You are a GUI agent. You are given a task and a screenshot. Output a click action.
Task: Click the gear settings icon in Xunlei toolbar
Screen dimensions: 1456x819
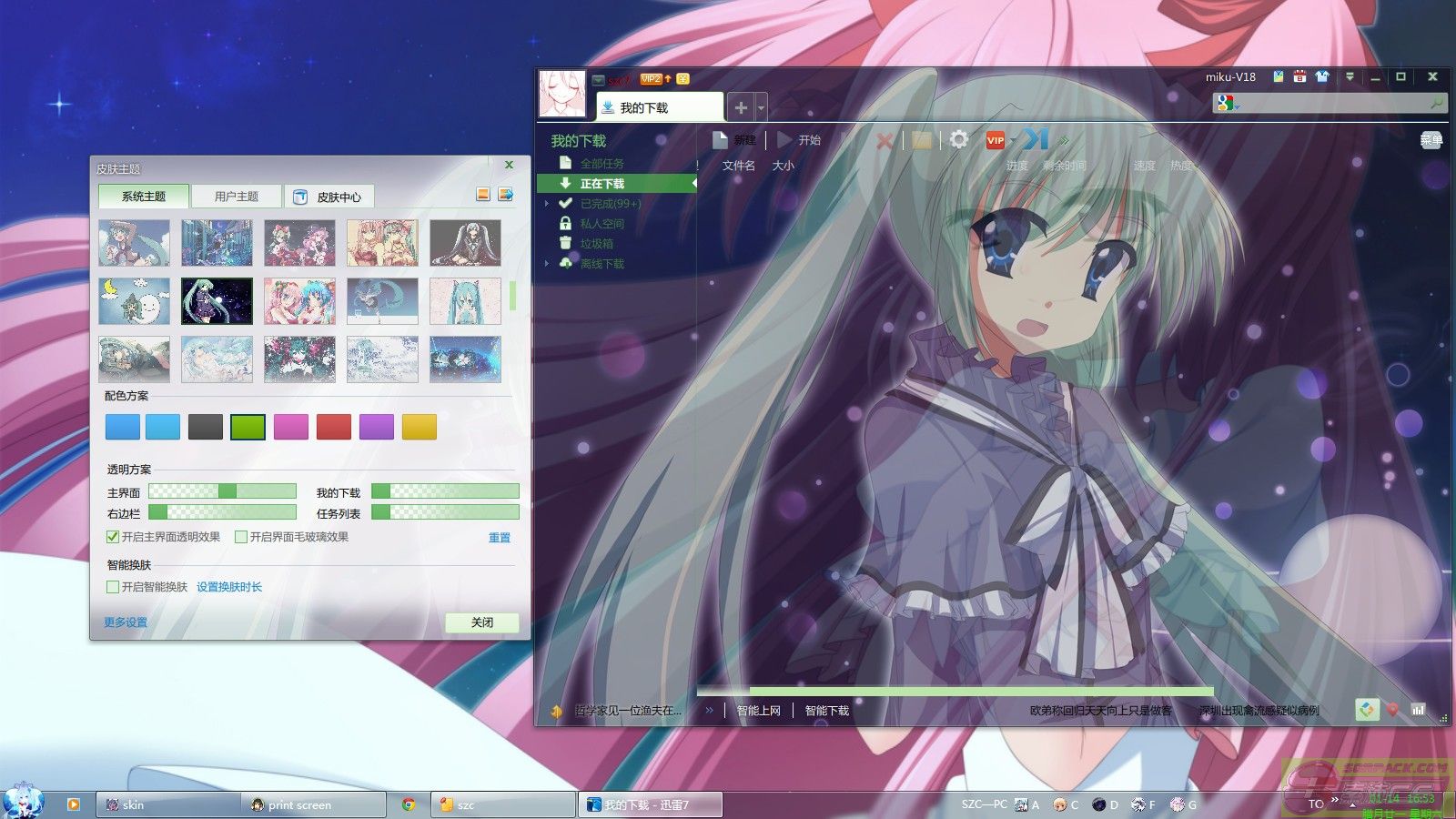coord(958,140)
